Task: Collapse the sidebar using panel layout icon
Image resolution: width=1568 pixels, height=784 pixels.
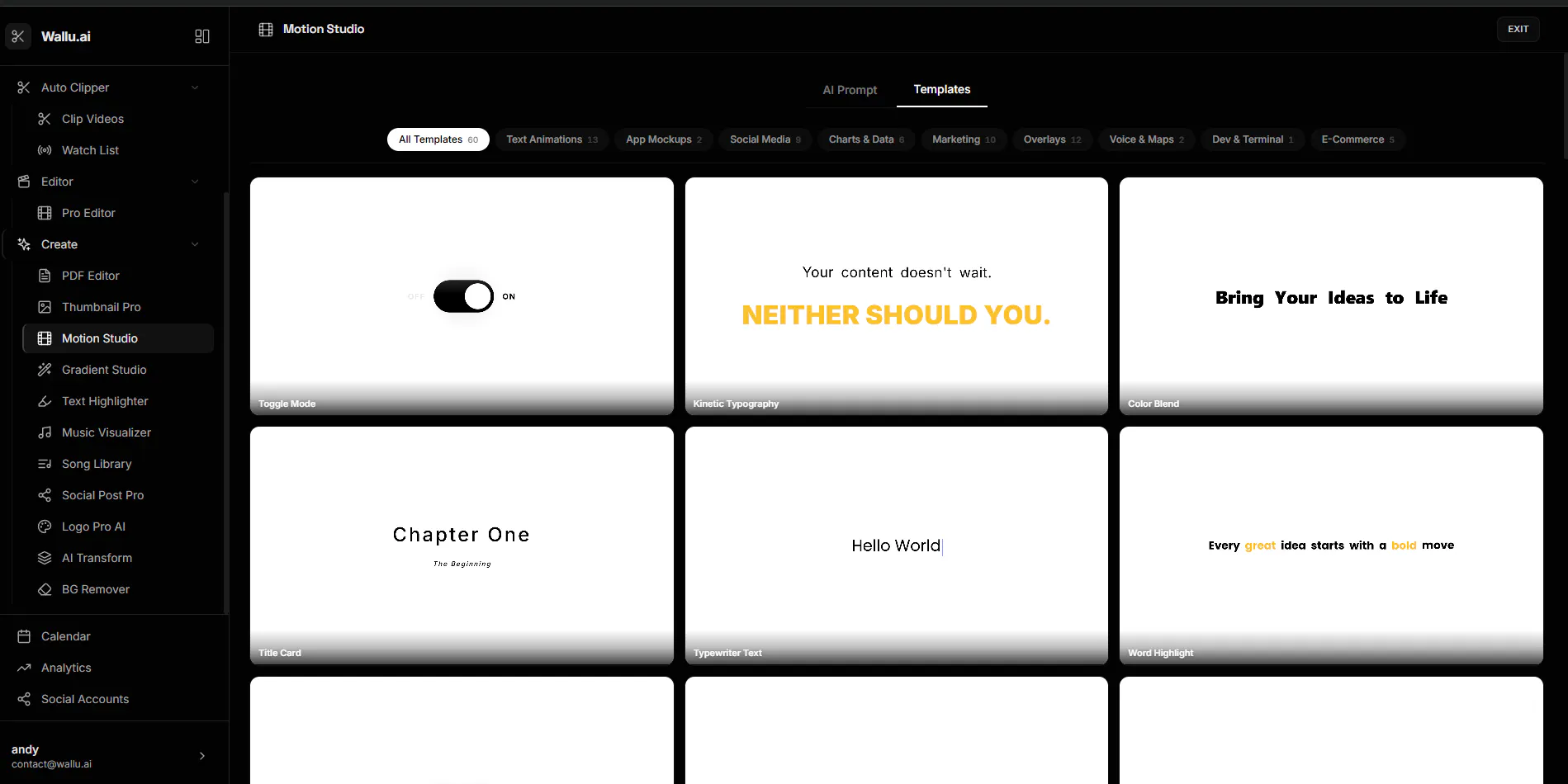Action: coord(202,36)
